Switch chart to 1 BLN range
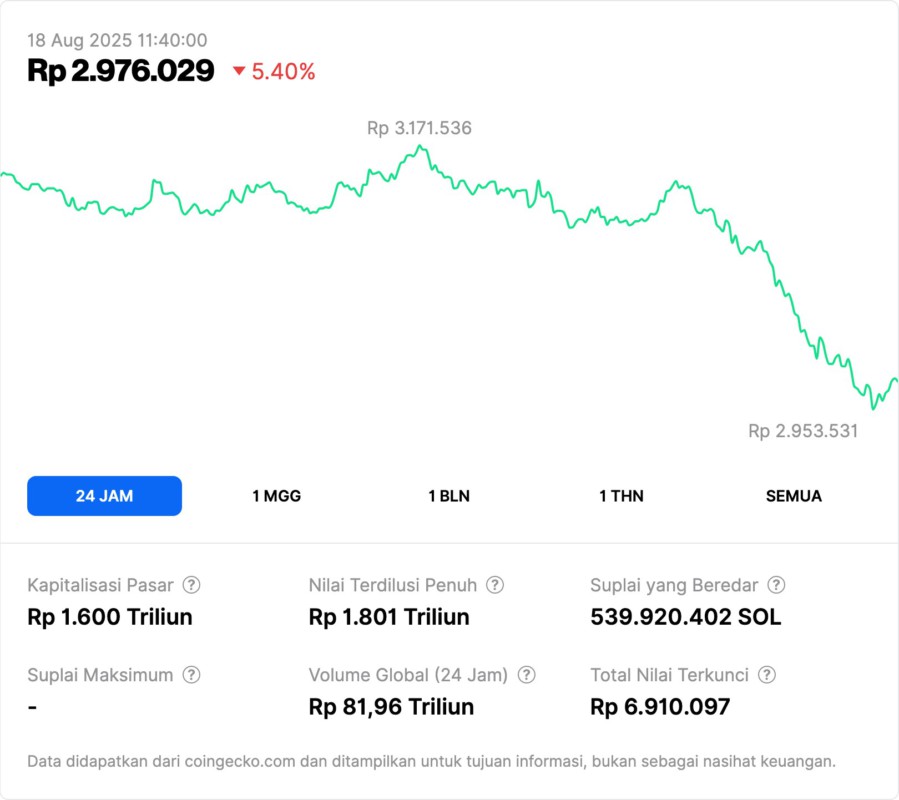Image resolution: width=899 pixels, height=800 pixels. pos(449,496)
